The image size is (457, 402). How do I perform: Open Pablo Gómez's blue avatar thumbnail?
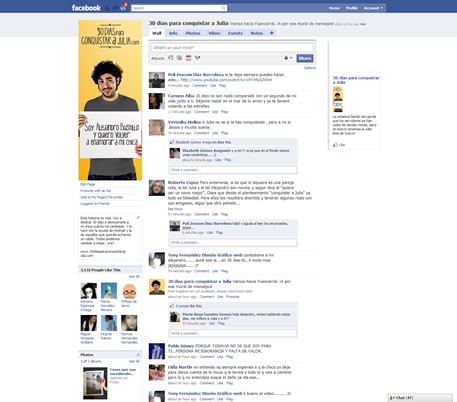157,351
